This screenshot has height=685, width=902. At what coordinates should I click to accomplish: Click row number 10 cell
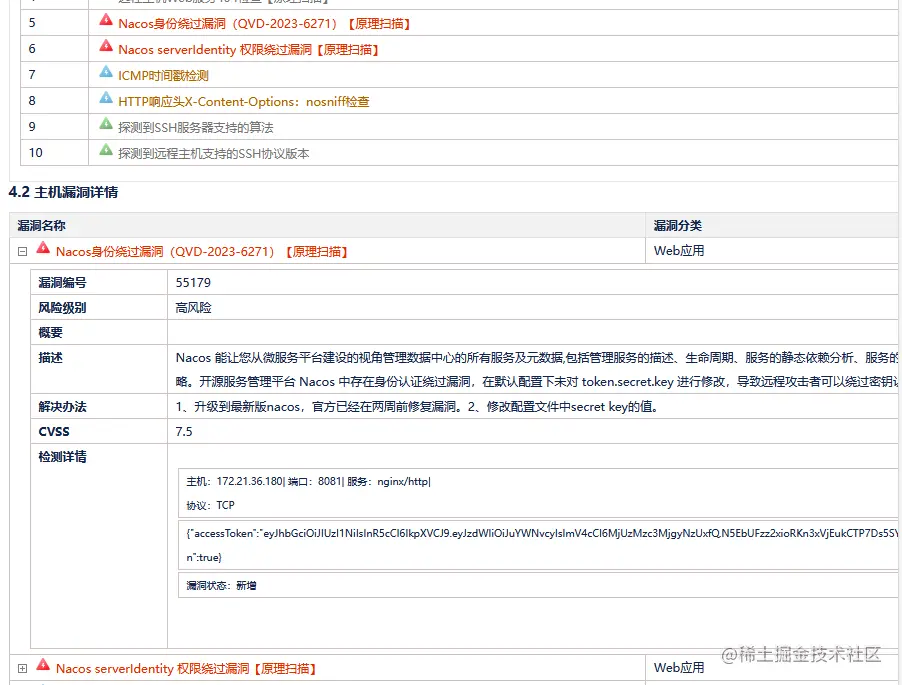coord(54,152)
